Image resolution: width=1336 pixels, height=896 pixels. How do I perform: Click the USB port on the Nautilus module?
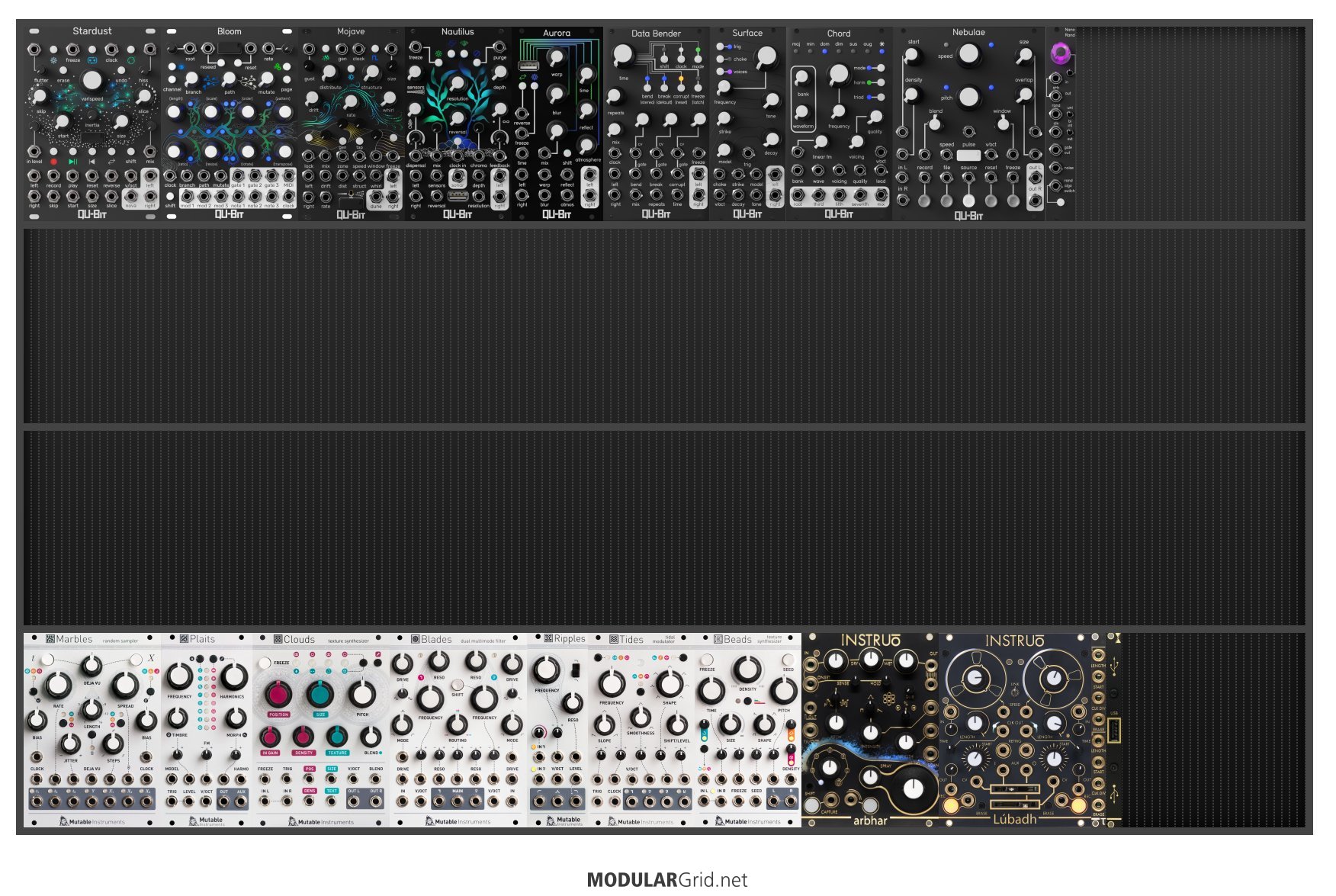click(458, 196)
